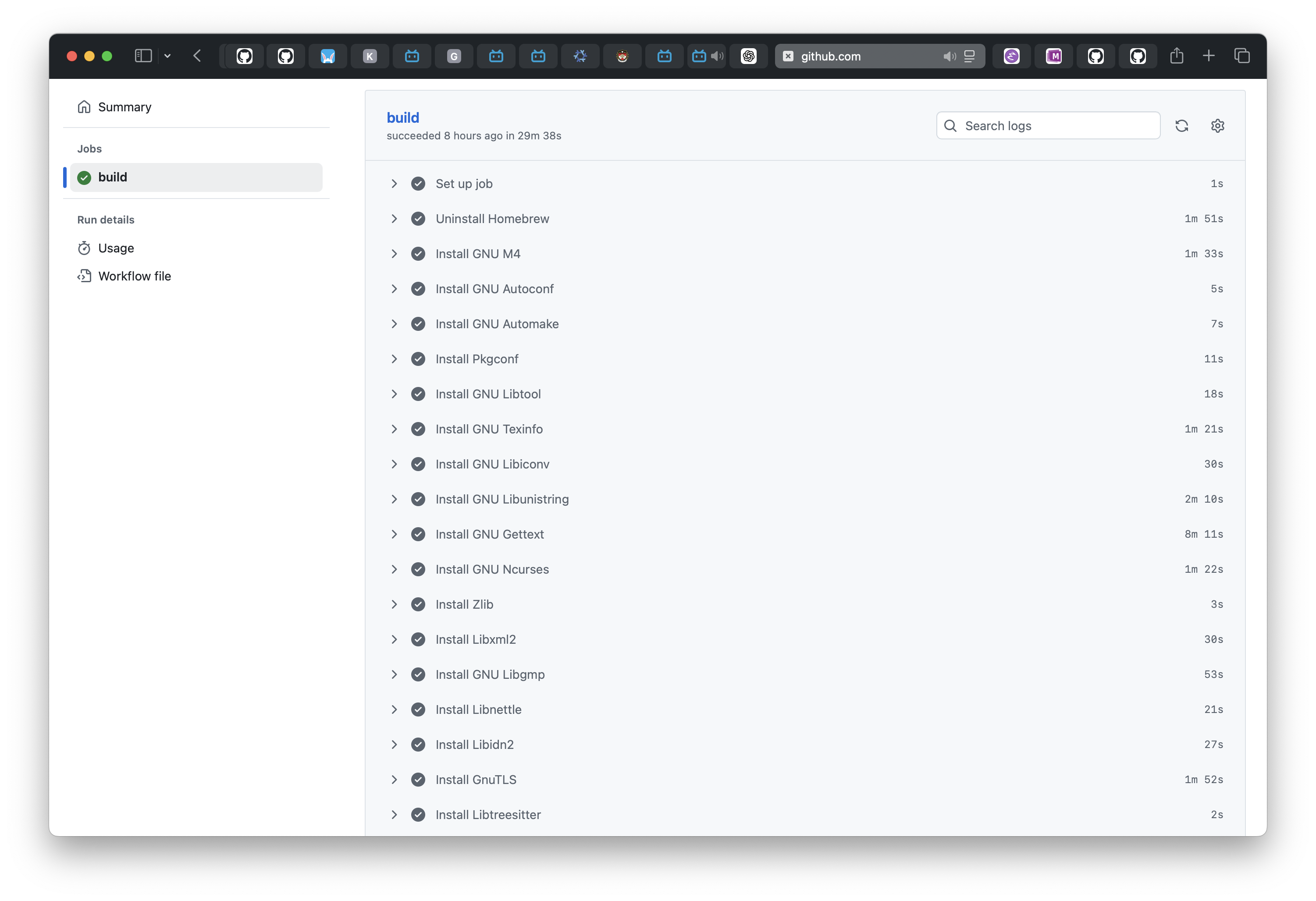Click the green check icon next to build job
Image resolution: width=1316 pixels, height=901 pixels.
84,177
